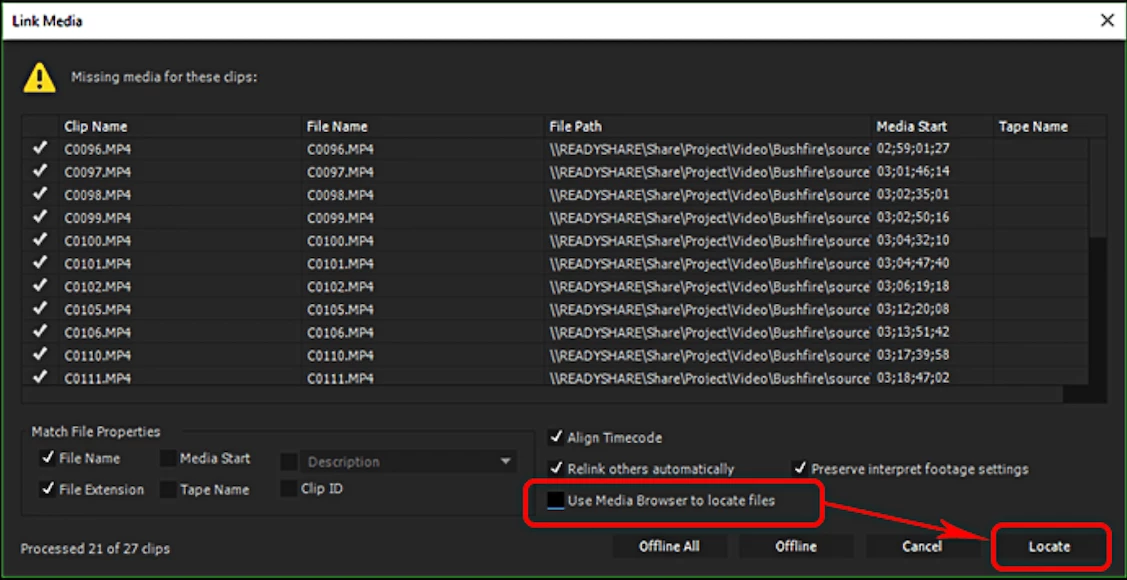1127x580 pixels.
Task: Uncheck the checkmark for clip C0111.MP4
Action: [x=40, y=376]
